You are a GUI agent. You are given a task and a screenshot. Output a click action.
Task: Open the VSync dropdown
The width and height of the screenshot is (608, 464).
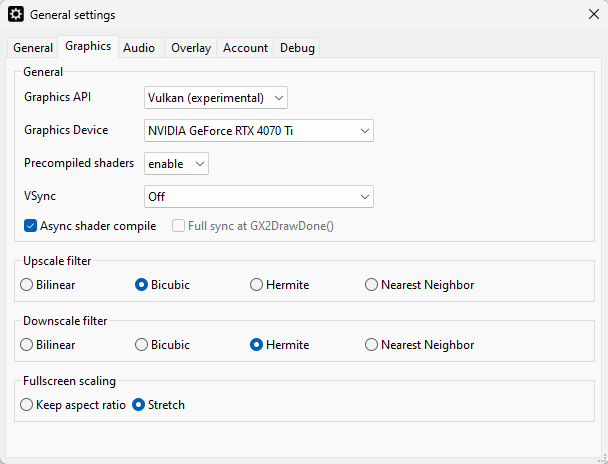point(259,196)
